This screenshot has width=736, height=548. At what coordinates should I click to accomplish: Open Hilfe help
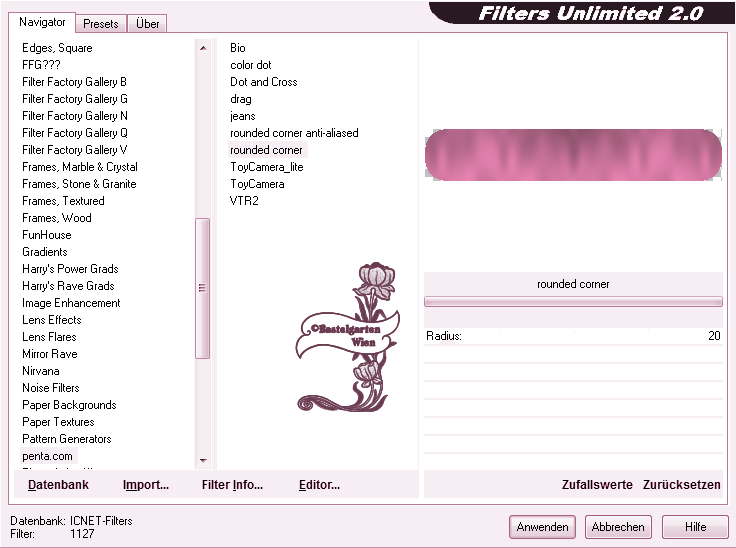point(695,527)
